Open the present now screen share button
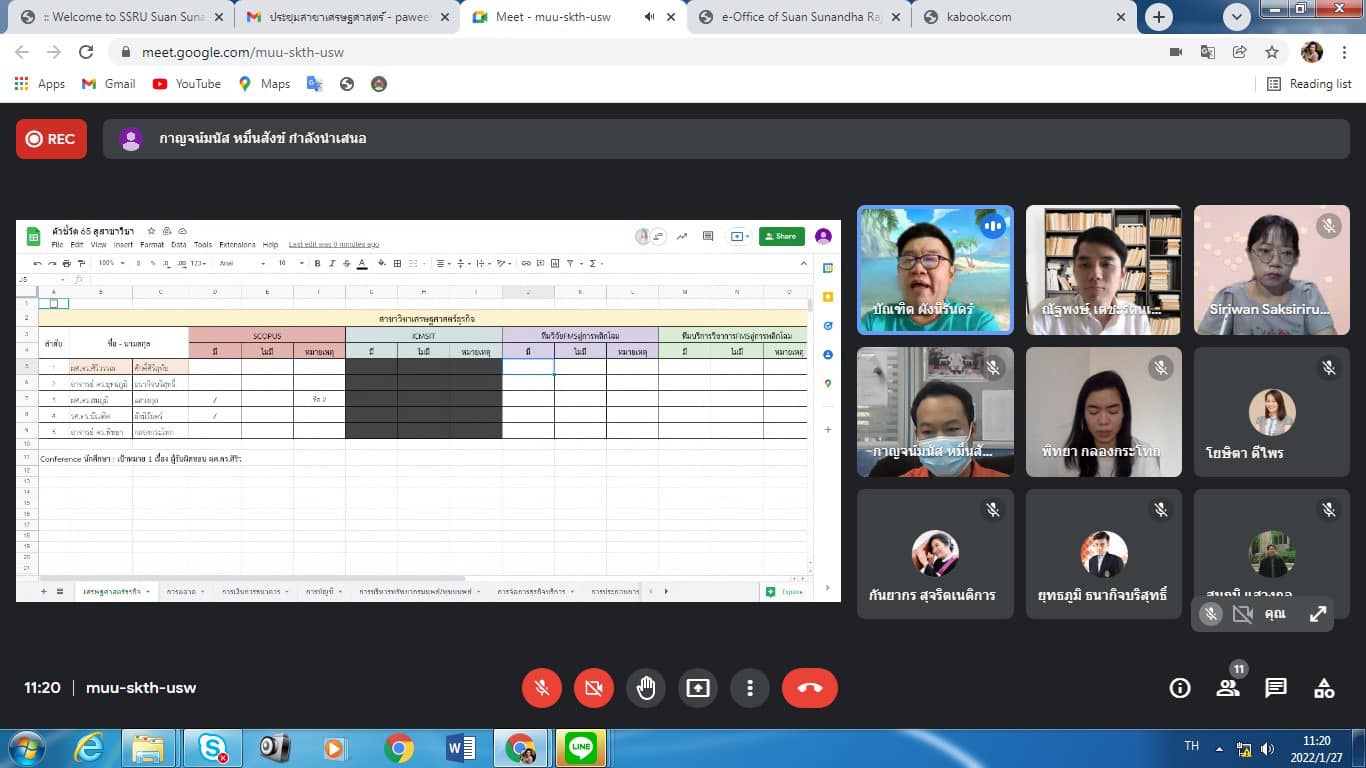Screen dimensions: 1366x768 point(698,688)
